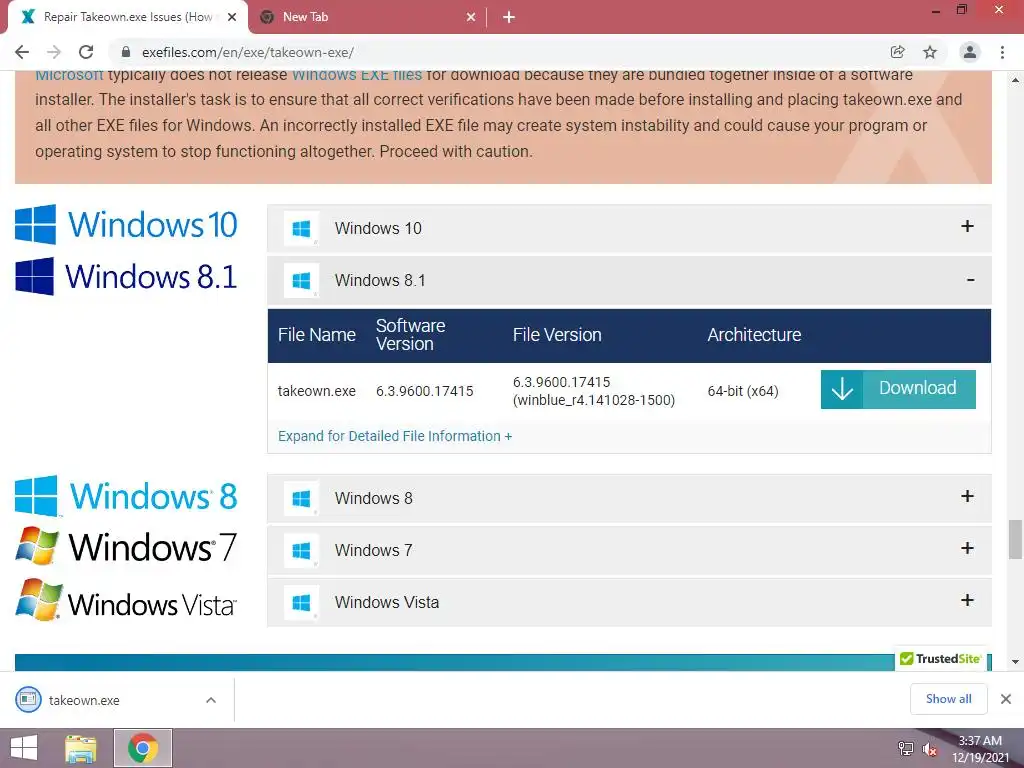Click the Windows Vista row logo icon

302,603
